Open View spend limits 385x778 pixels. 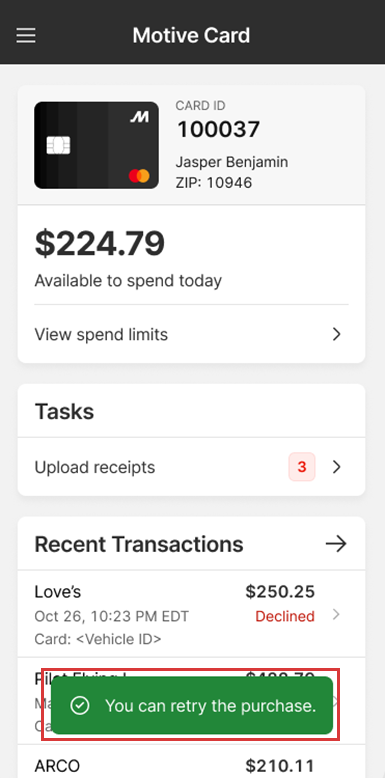tap(192, 334)
